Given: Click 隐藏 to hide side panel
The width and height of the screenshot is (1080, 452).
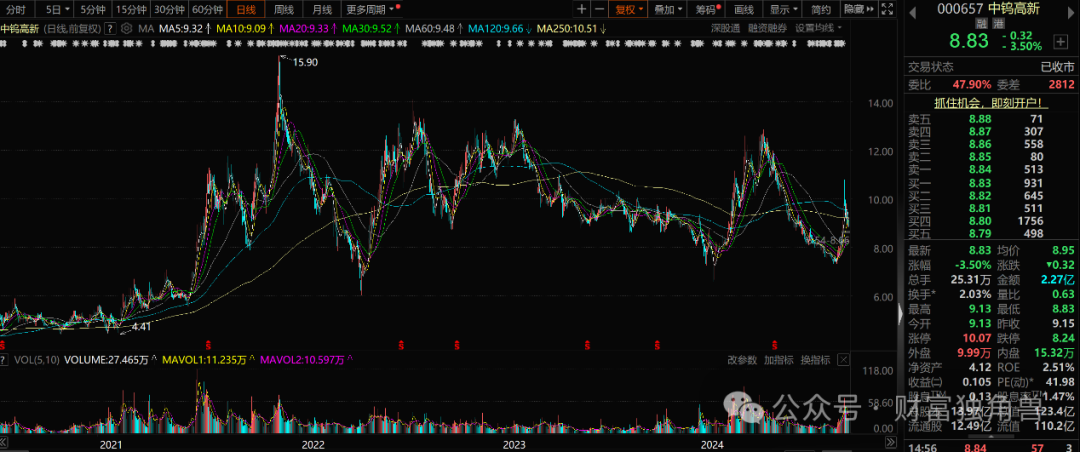Looking at the screenshot, I should click(x=858, y=10).
